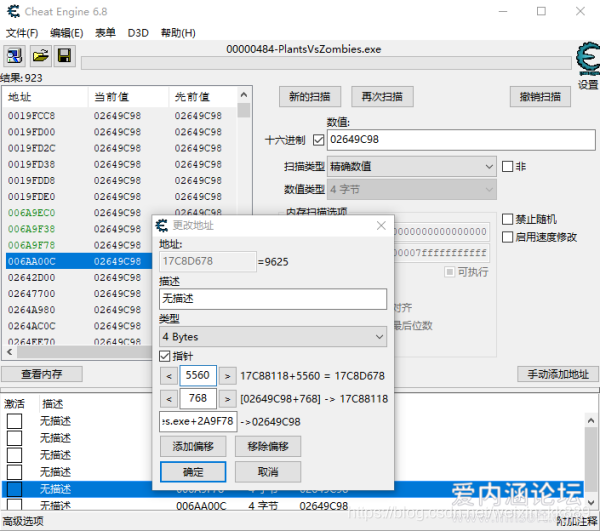Click the 再次扫描 button
The height and width of the screenshot is (531, 600).
tap(382, 96)
